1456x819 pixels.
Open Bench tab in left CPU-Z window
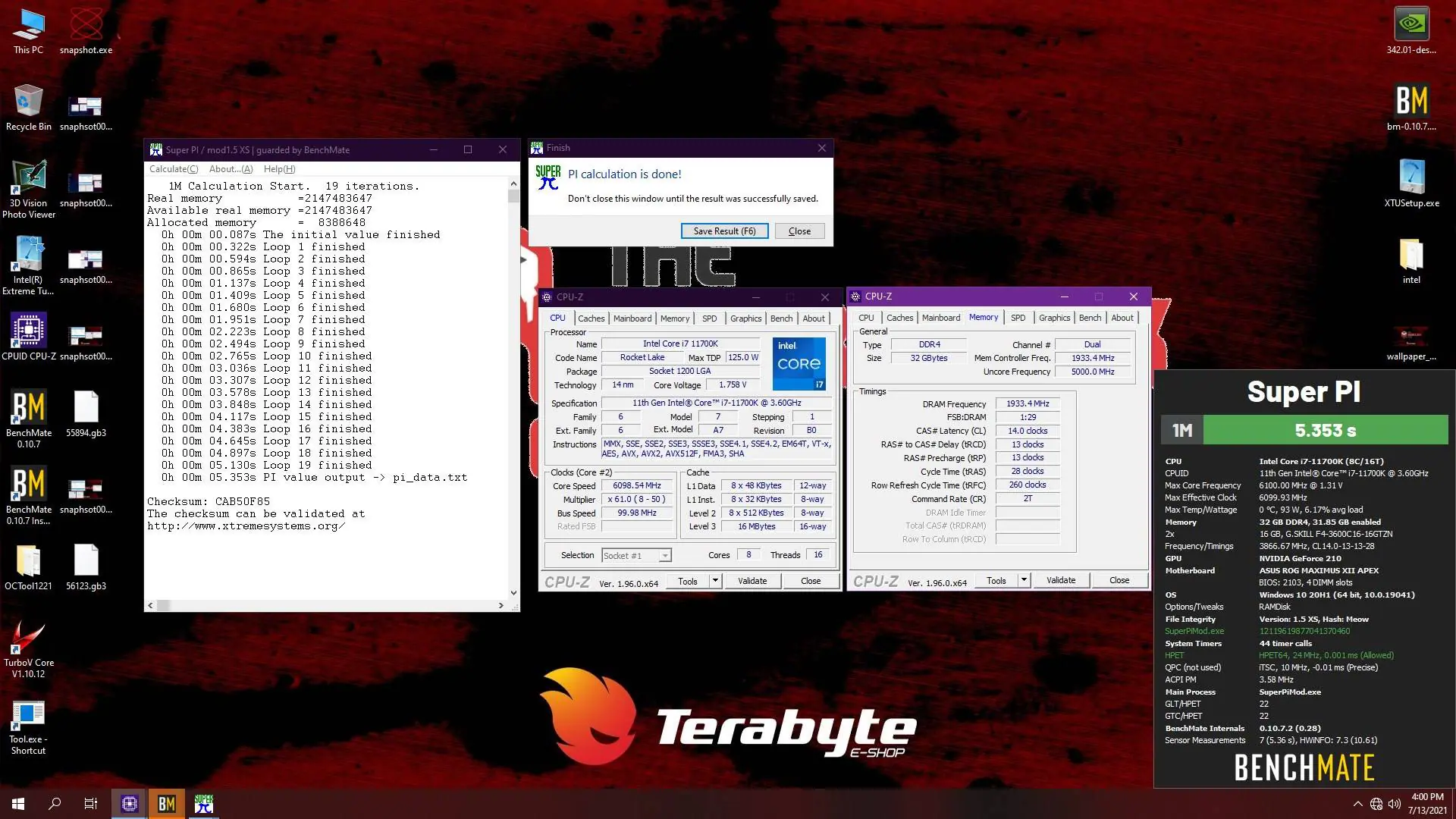coord(781,318)
